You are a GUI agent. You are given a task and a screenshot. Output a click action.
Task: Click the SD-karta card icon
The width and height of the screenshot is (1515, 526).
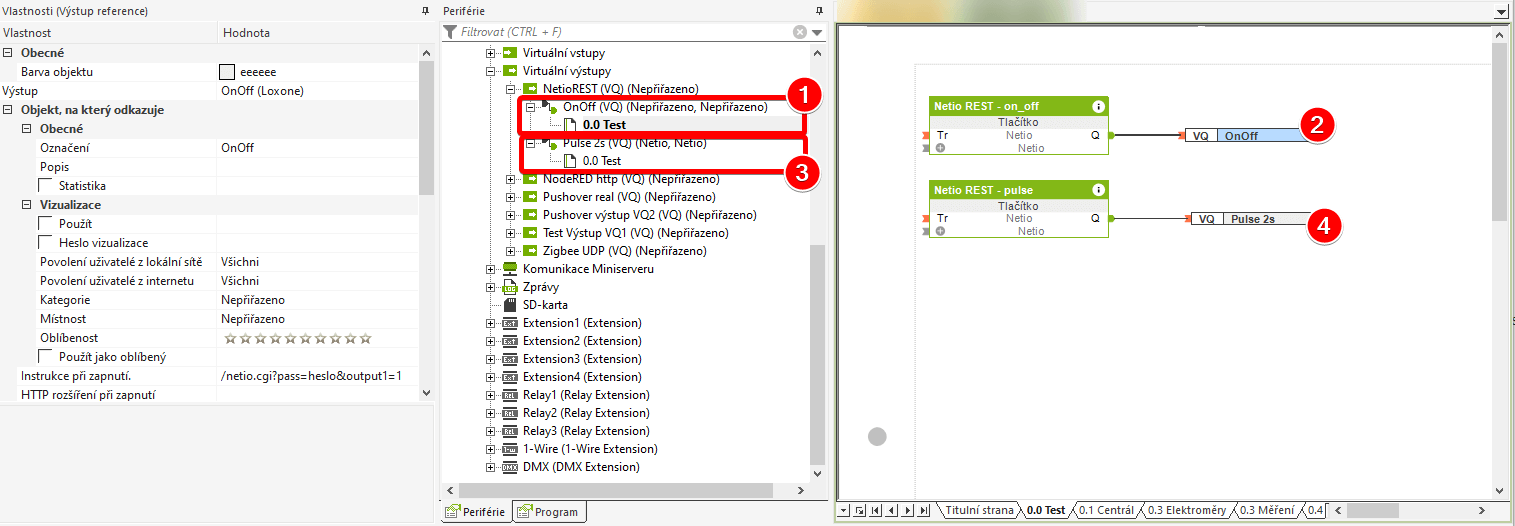(x=510, y=305)
